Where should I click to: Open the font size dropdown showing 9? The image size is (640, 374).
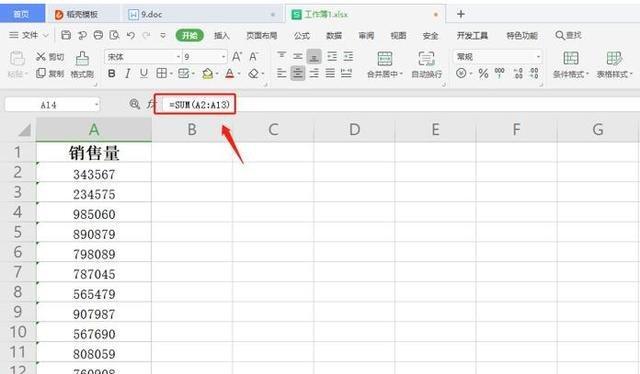click(x=224, y=57)
